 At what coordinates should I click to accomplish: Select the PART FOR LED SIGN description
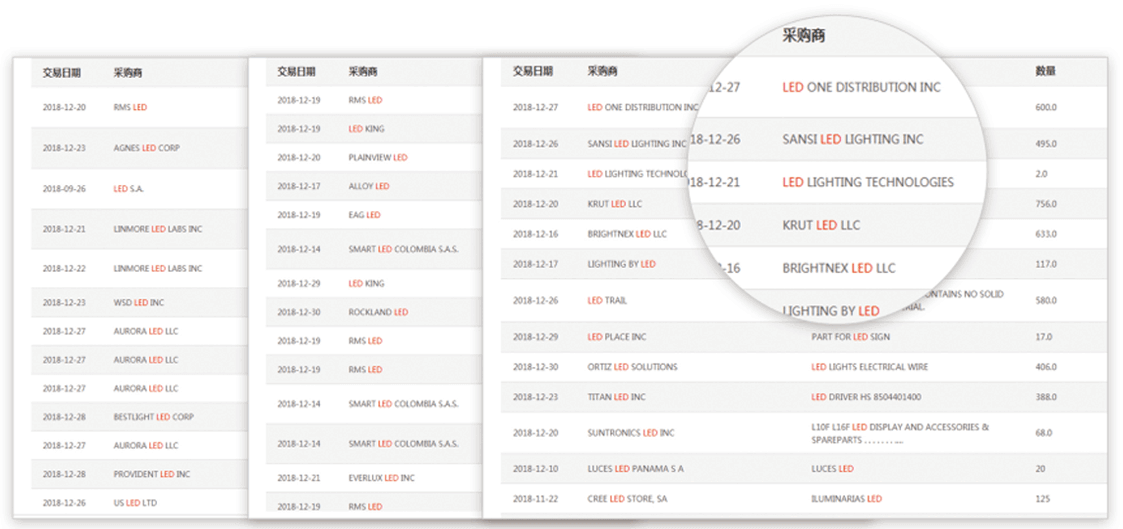click(x=853, y=337)
